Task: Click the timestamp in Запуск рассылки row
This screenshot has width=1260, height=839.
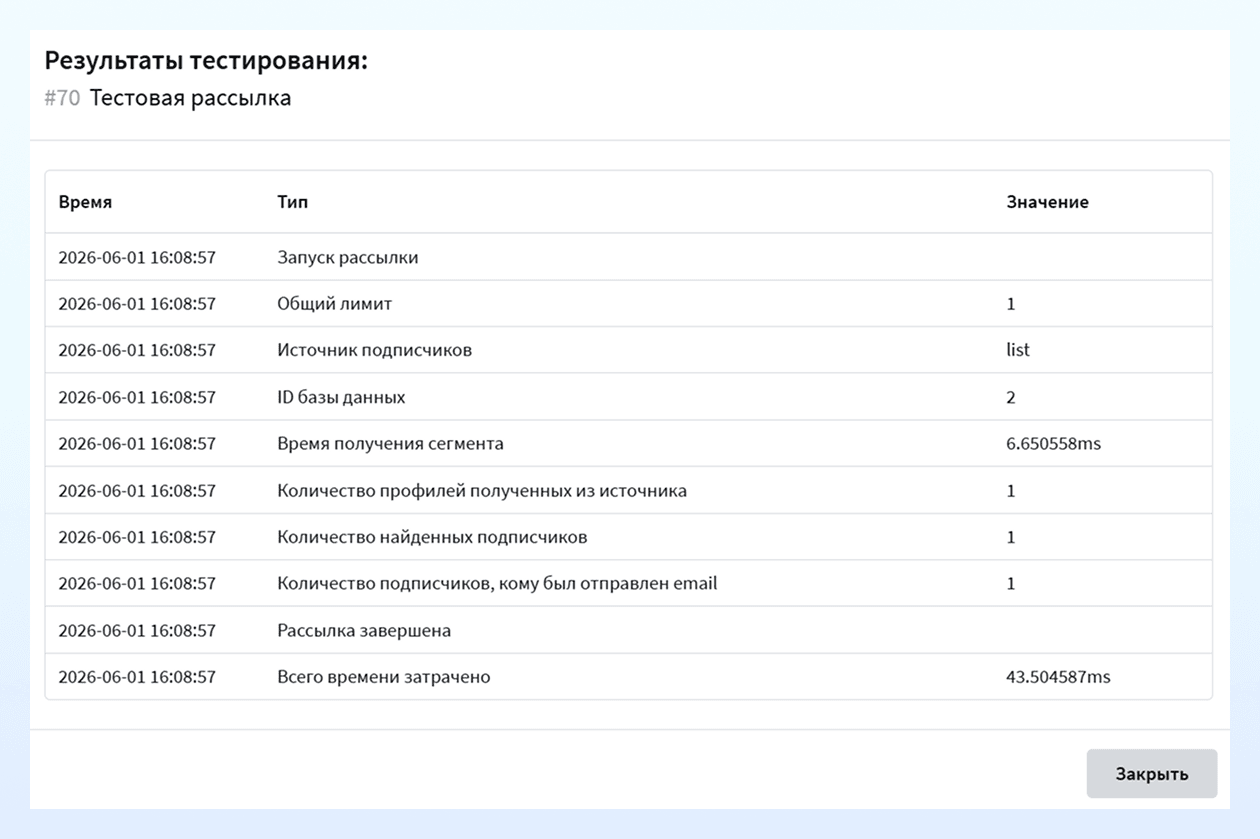Action: coord(137,257)
